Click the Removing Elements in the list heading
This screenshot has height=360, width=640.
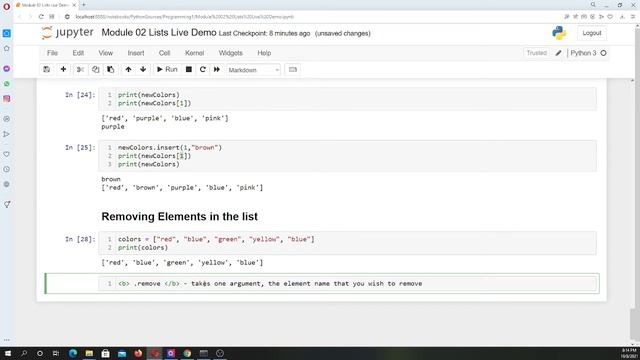[179, 216]
